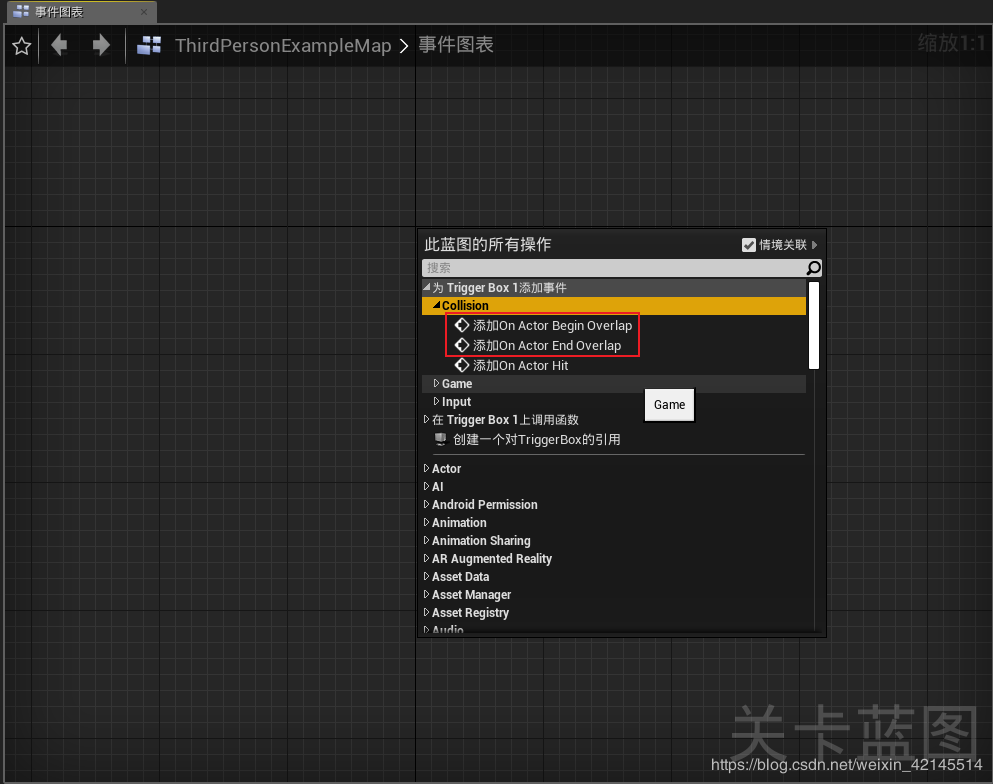This screenshot has width=993, height=784.
Task: Click the reference icon beside 创建一个对TriggerBox的引用
Action: [x=440, y=439]
